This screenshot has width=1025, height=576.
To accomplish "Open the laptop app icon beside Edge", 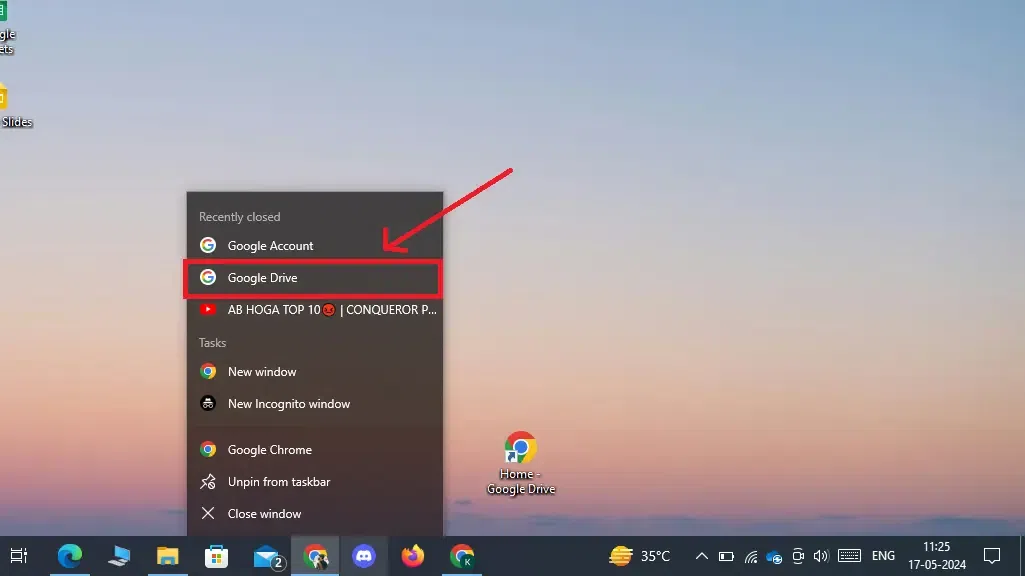I will pos(119,556).
